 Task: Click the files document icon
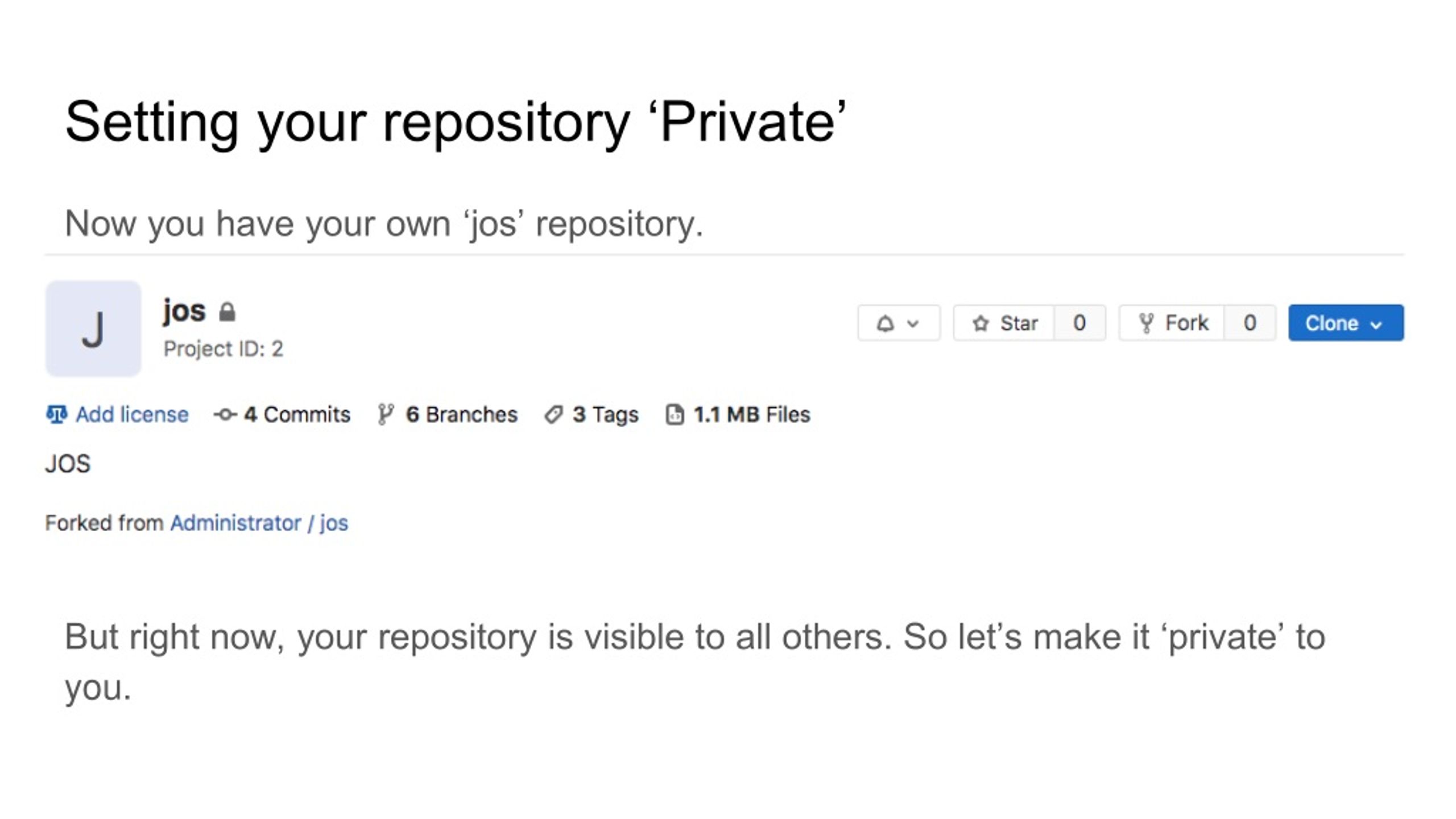tap(675, 415)
